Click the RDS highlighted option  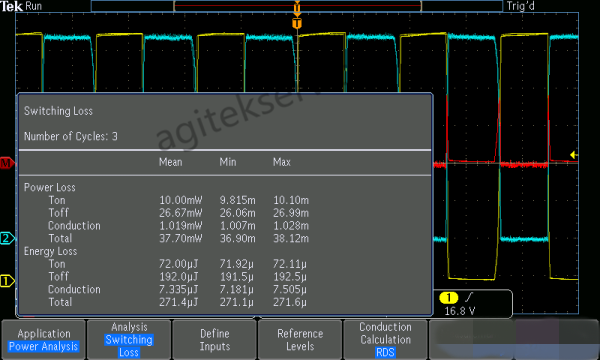385,352
